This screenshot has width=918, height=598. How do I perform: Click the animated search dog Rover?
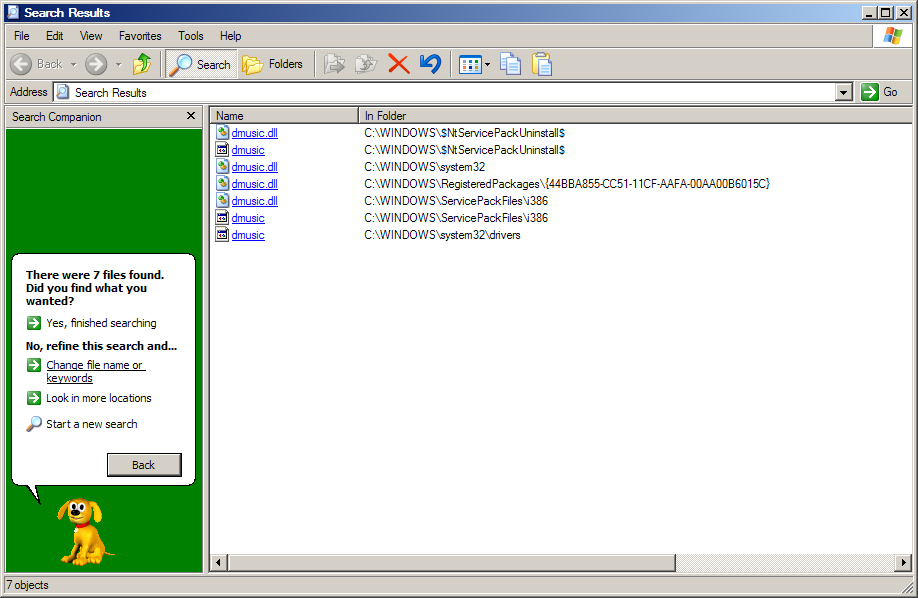[x=83, y=532]
